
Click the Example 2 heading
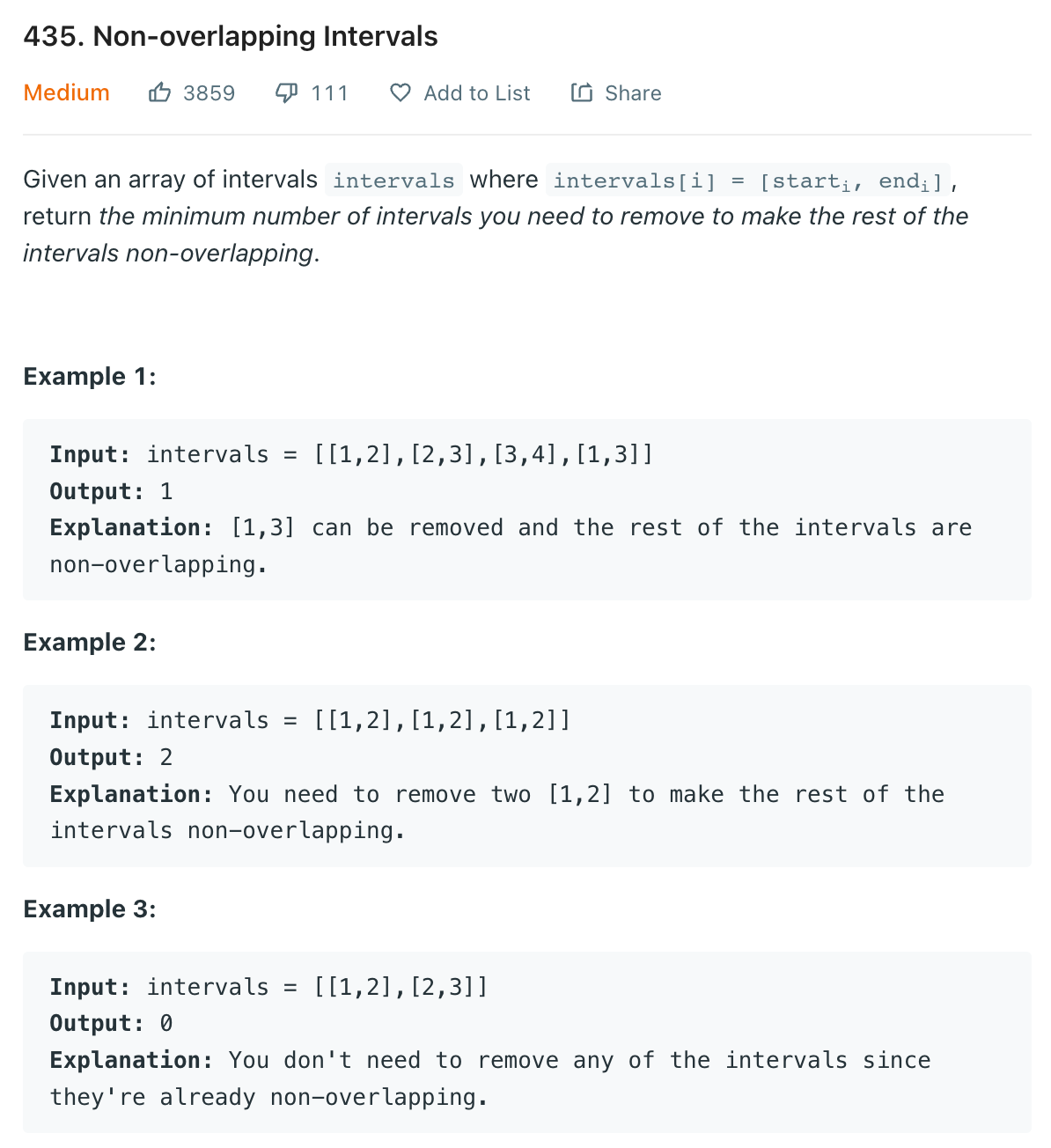(90, 643)
